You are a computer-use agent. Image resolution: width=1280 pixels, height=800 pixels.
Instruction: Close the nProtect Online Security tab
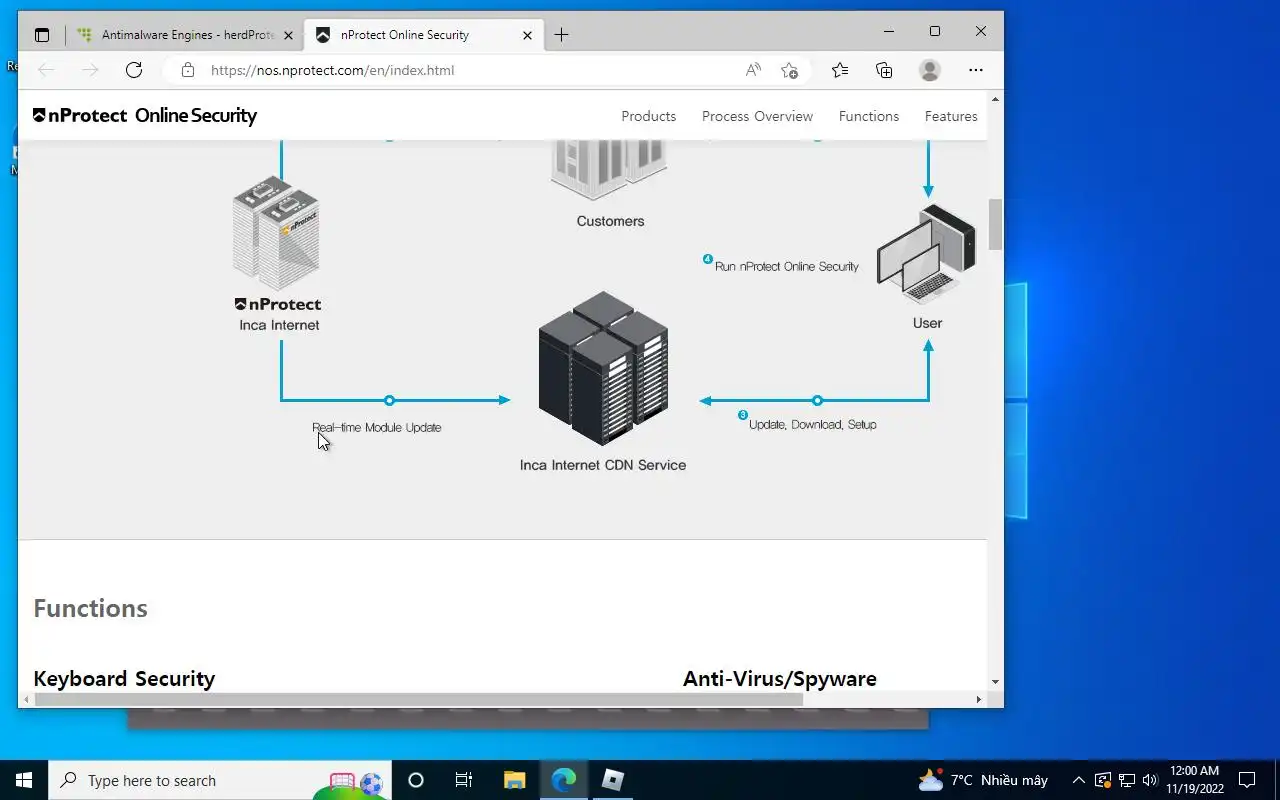527,35
